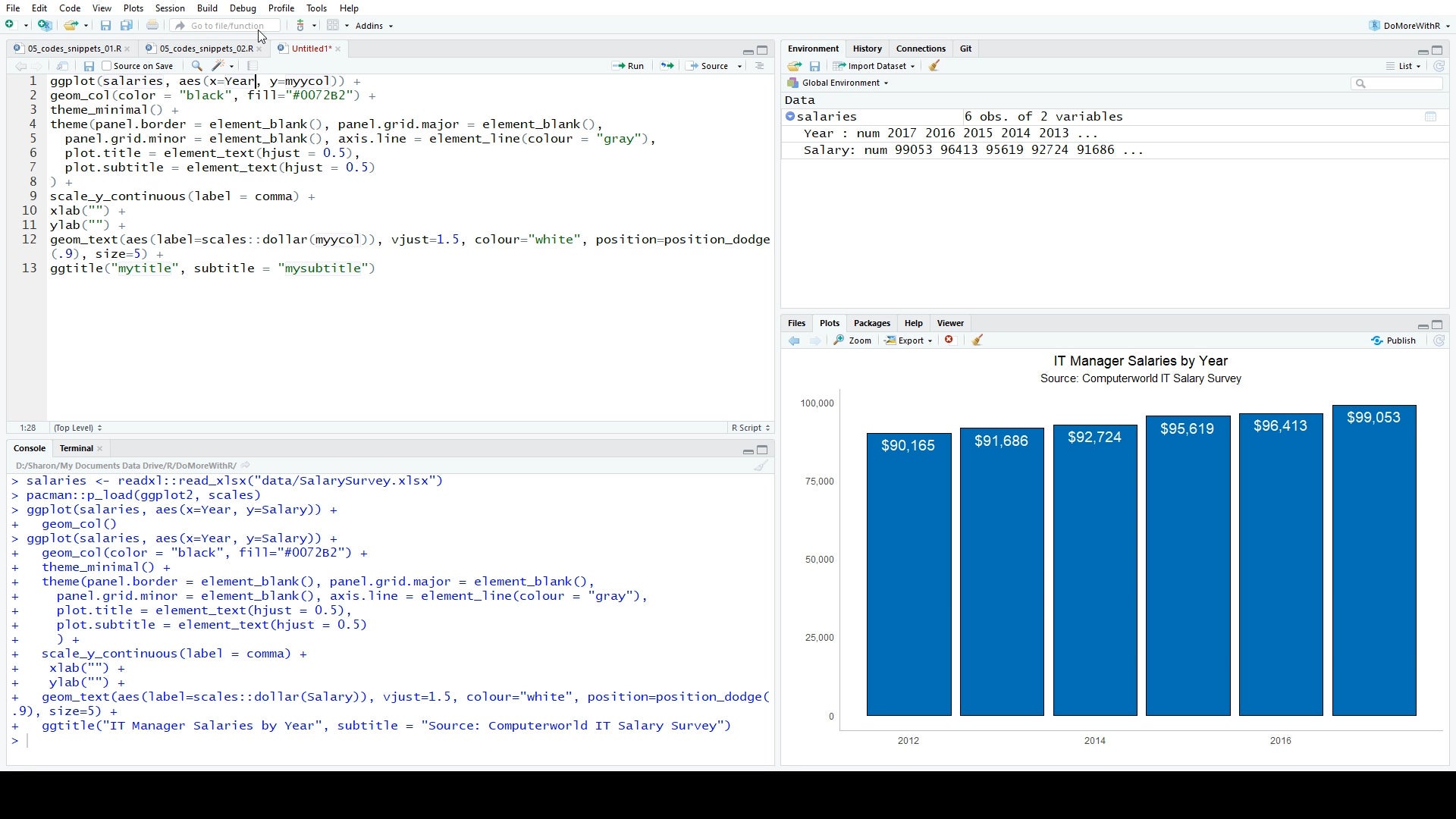Click the Go to file/function field
This screenshot has width=1456, height=819.
point(226,25)
